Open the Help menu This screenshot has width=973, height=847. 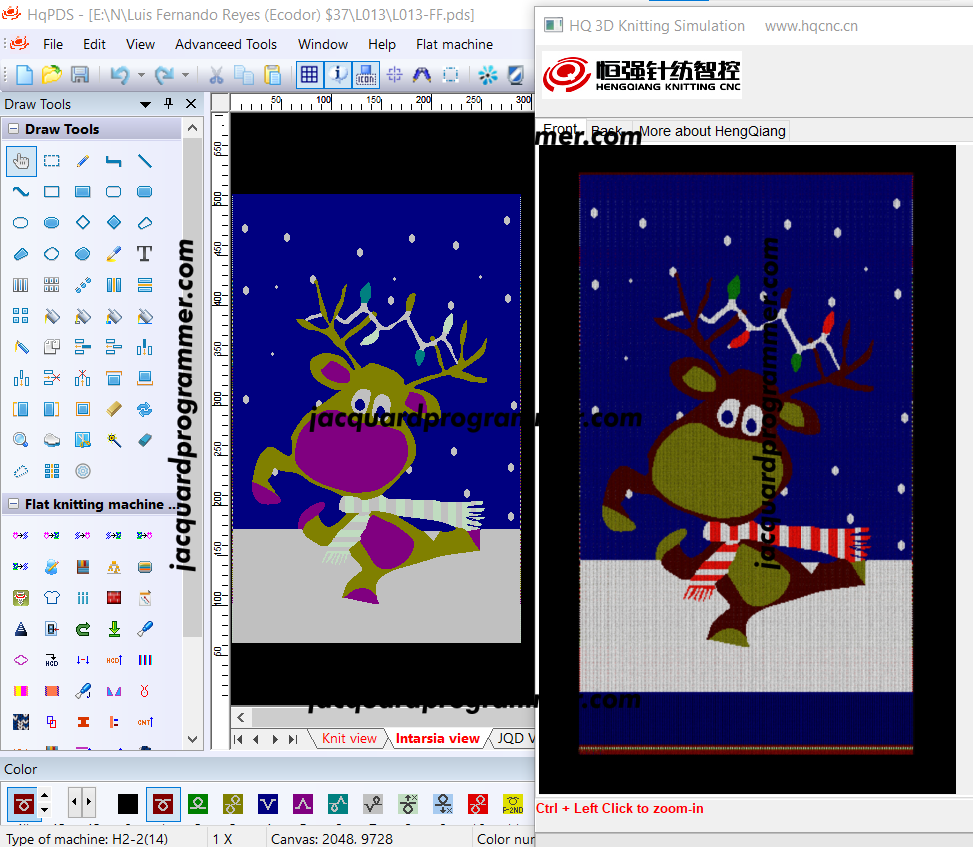tap(382, 44)
